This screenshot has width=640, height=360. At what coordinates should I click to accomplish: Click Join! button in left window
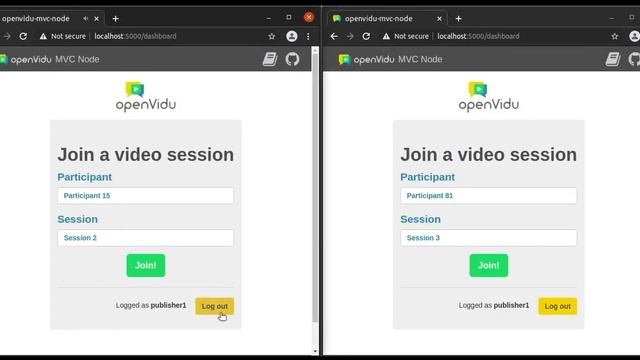pyautogui.click(x=146, y=265)
